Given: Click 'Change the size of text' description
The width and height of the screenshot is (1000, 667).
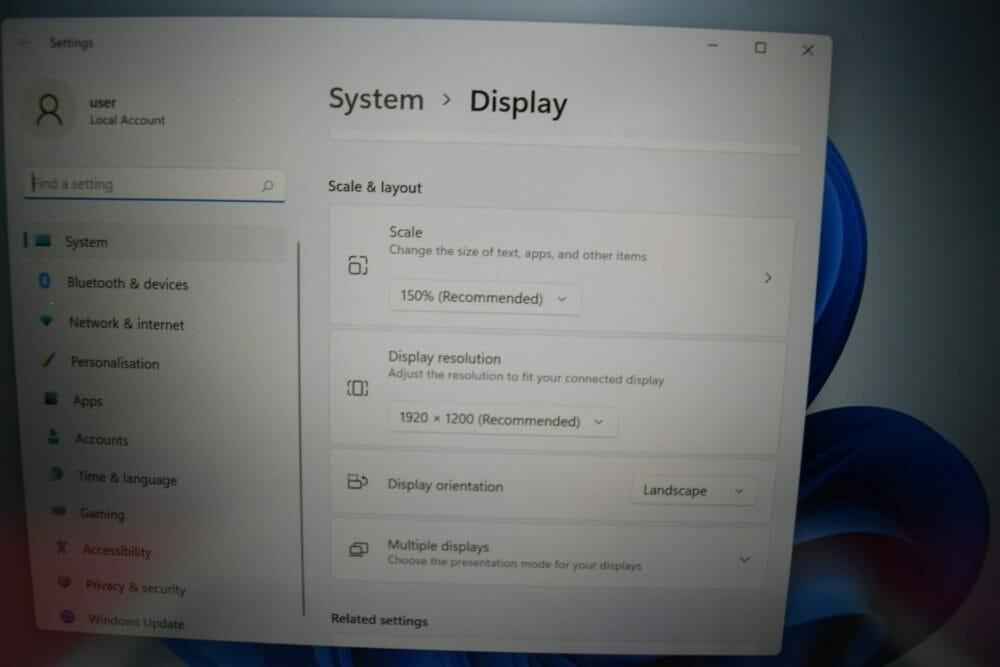Looking at the screenshot, I should 518,253.
